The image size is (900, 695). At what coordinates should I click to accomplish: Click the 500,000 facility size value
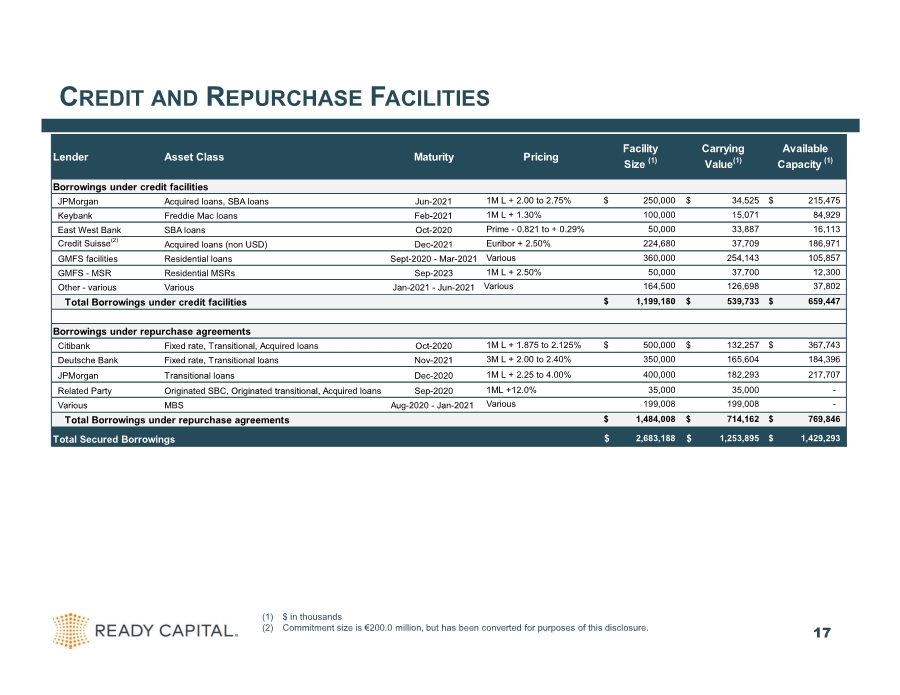point(659,345)
